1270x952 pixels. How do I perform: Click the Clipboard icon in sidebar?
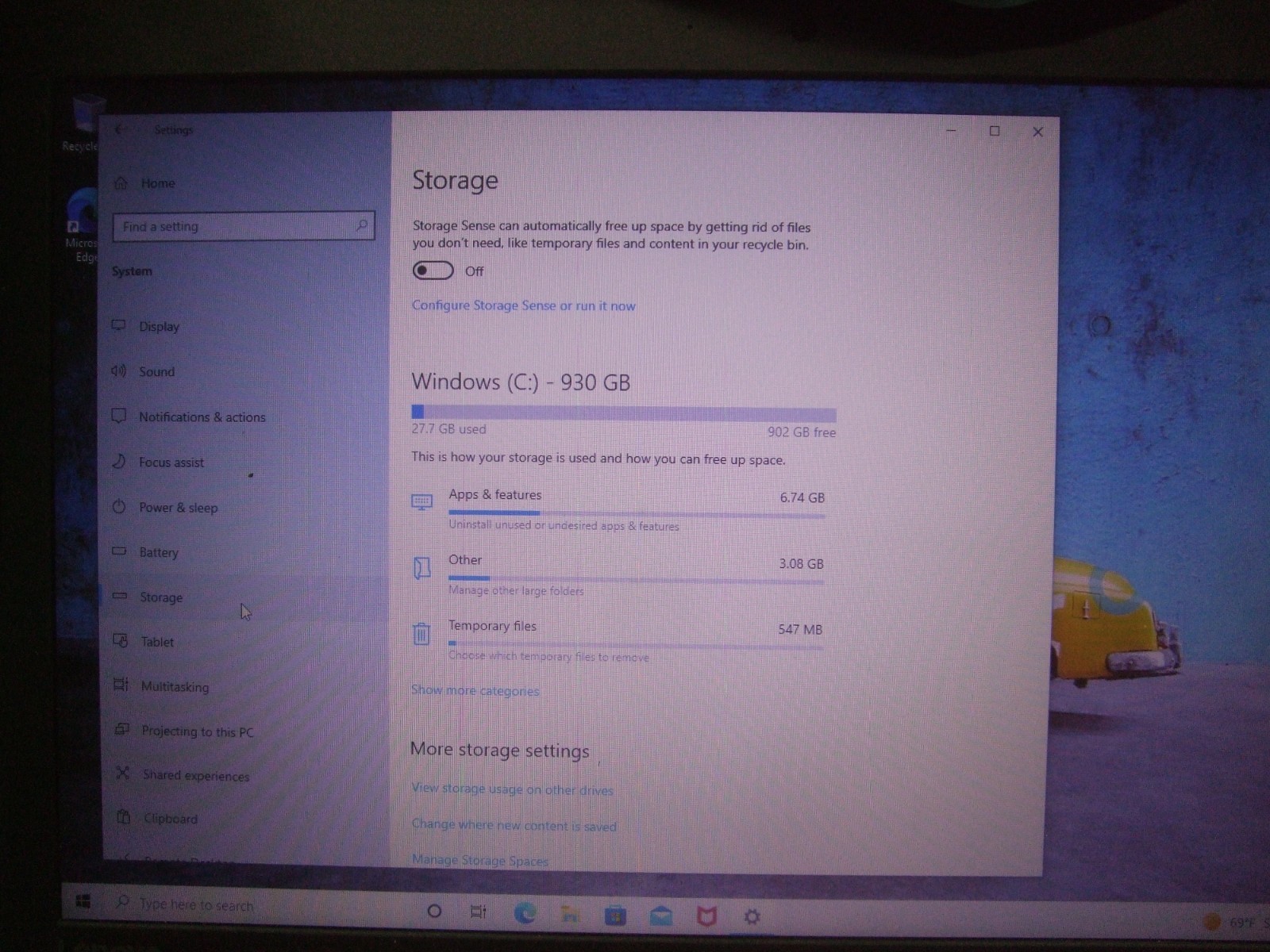coord(124,816)
